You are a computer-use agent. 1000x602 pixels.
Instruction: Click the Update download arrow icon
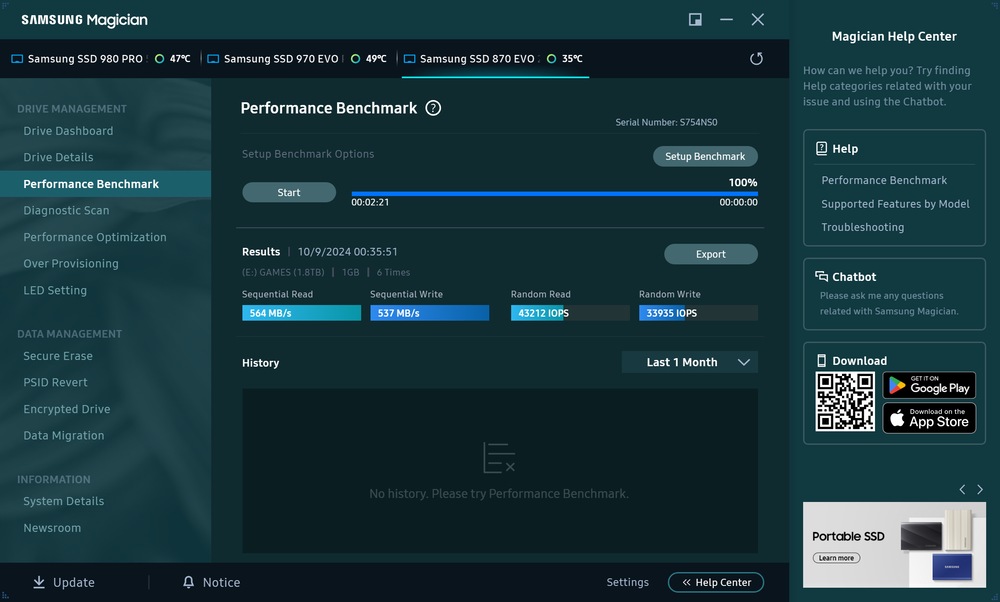point(39,582)
